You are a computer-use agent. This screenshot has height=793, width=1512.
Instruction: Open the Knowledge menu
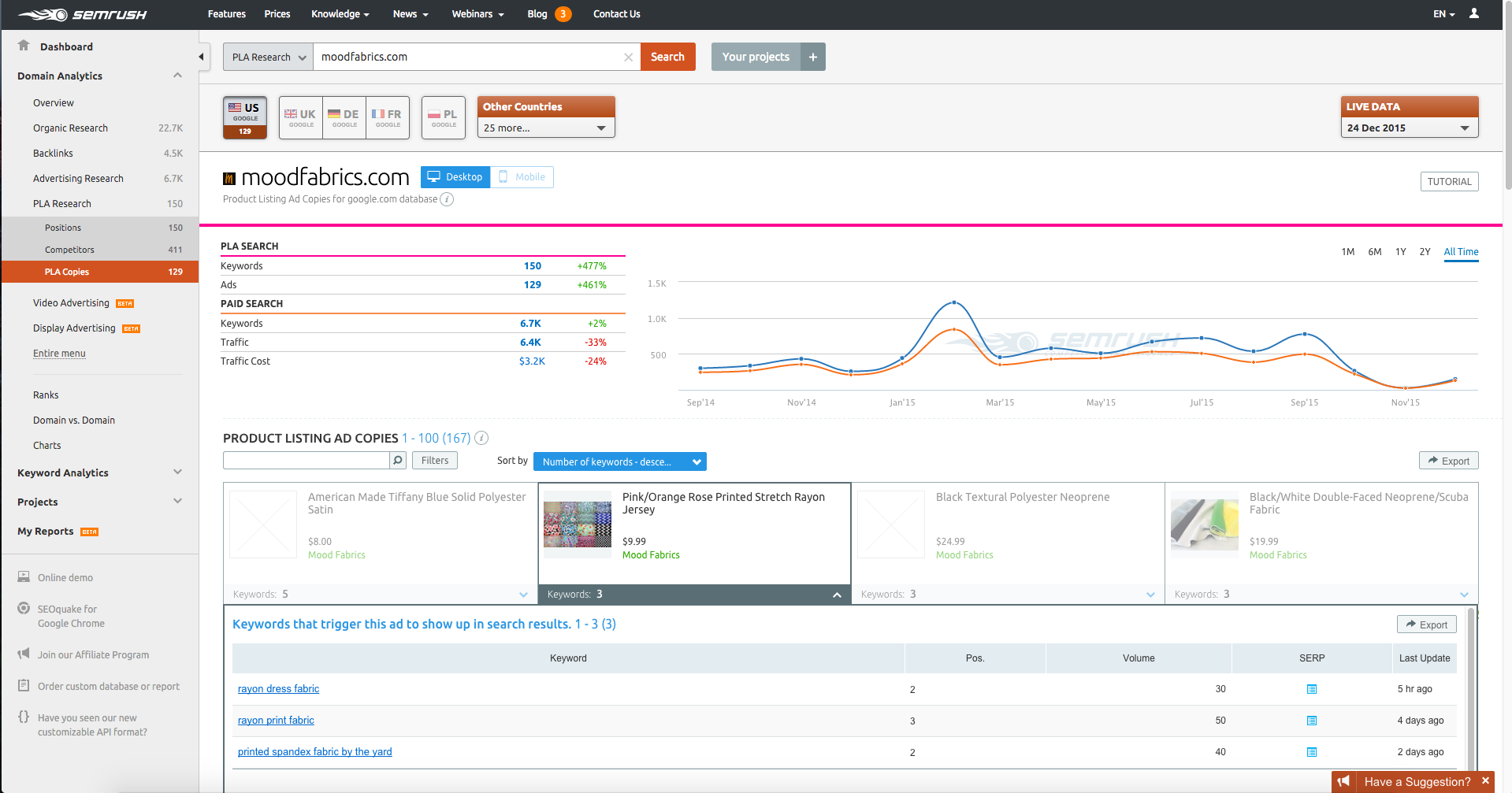tap(340, 14)
